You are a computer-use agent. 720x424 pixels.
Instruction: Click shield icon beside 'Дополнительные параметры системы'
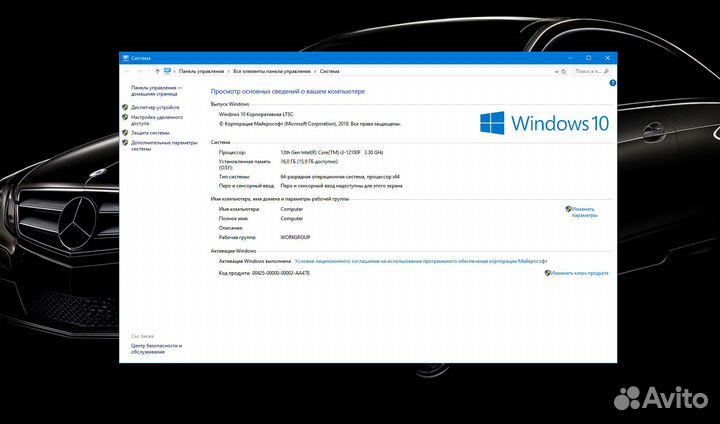pos(125,142)
